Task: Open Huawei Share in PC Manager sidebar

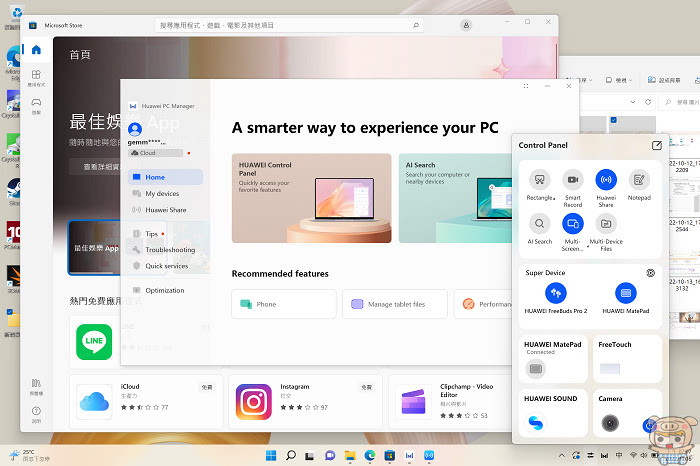Action: pos(165,210)
